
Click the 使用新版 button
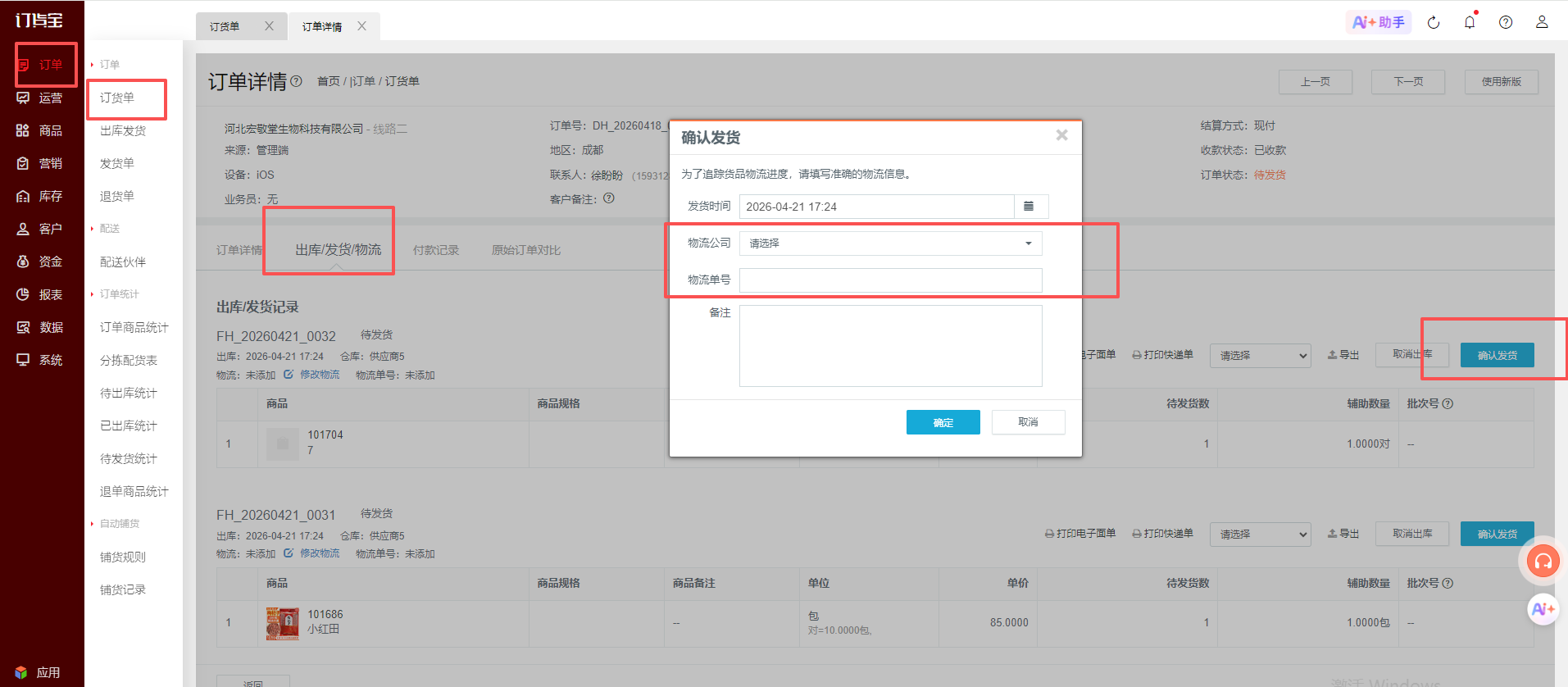point(1502,82)
